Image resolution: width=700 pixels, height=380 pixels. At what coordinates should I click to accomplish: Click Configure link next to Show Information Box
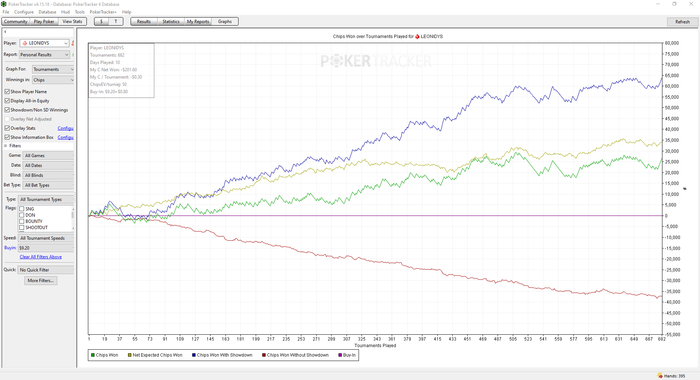[66, 138]
